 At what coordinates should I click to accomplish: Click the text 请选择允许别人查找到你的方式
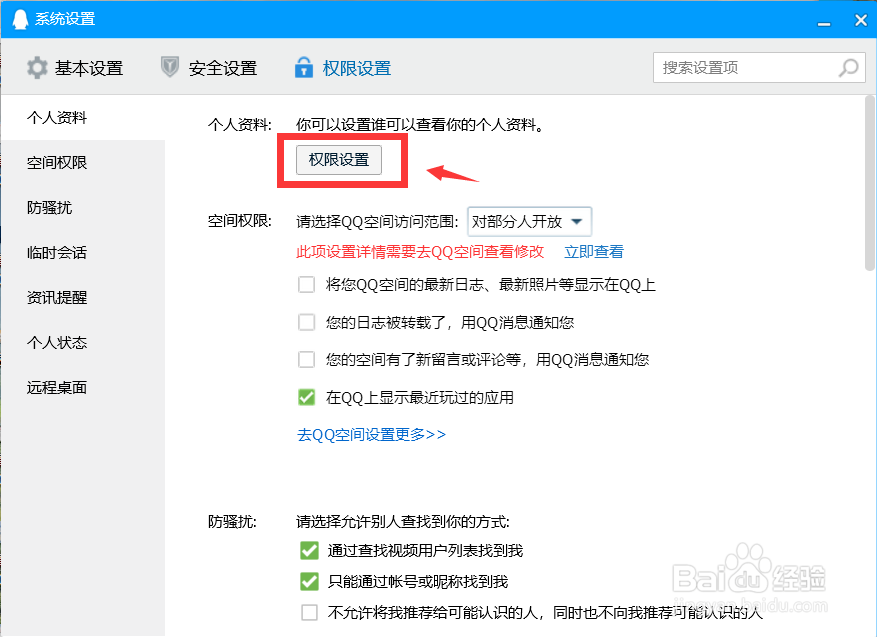click(x=403, y=522)
